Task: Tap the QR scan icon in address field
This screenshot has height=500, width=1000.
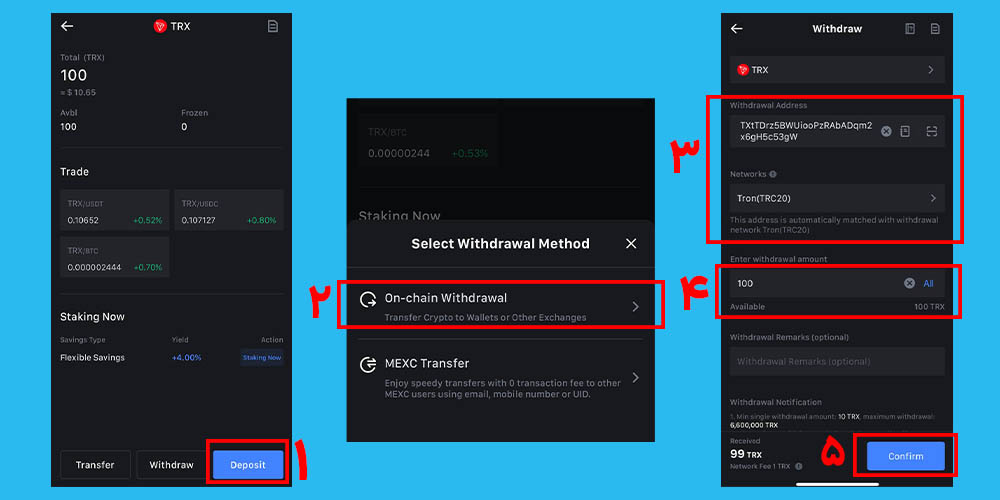Action: coord(931,131)
